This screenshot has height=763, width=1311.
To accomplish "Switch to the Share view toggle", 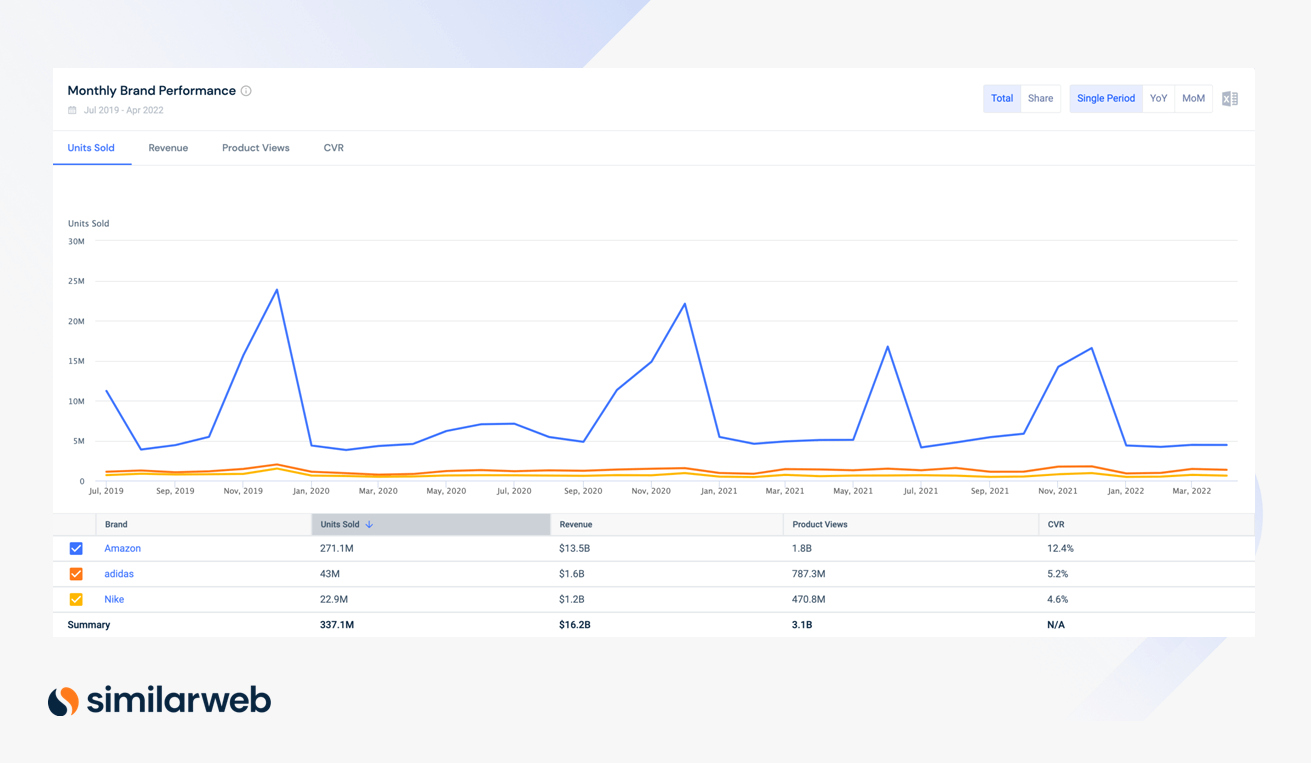I will click(x=1040, y=98).
